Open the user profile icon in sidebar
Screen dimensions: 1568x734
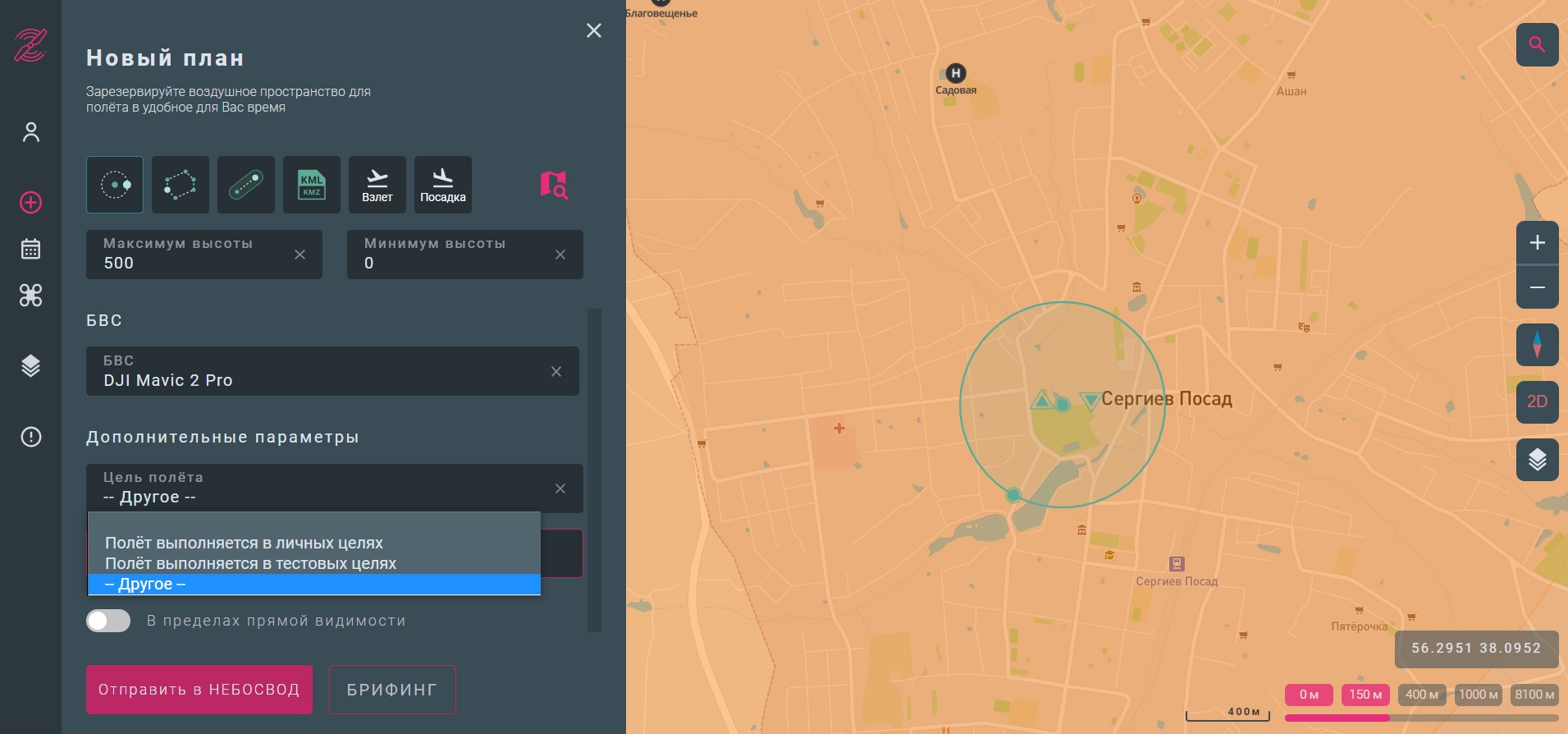[31, 132]
